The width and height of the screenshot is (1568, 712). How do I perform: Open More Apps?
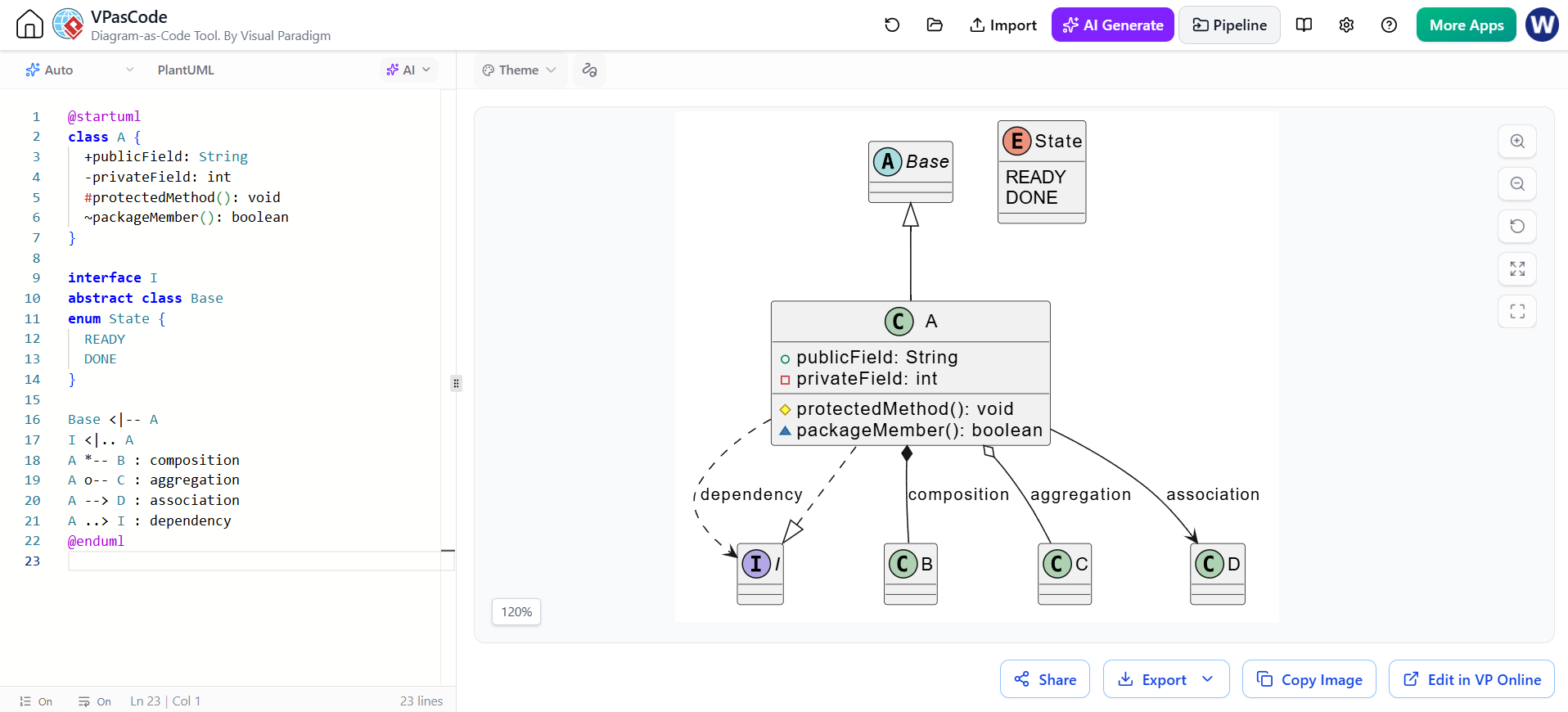tap(1466, 25)
